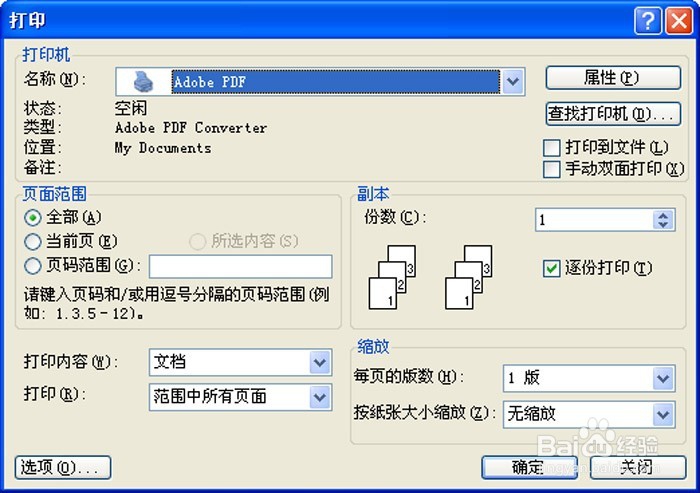Image resolution: width=700 pixels, height=493 pixels.
Task: Click the 空闲 status text
Action: pos(130,108)
